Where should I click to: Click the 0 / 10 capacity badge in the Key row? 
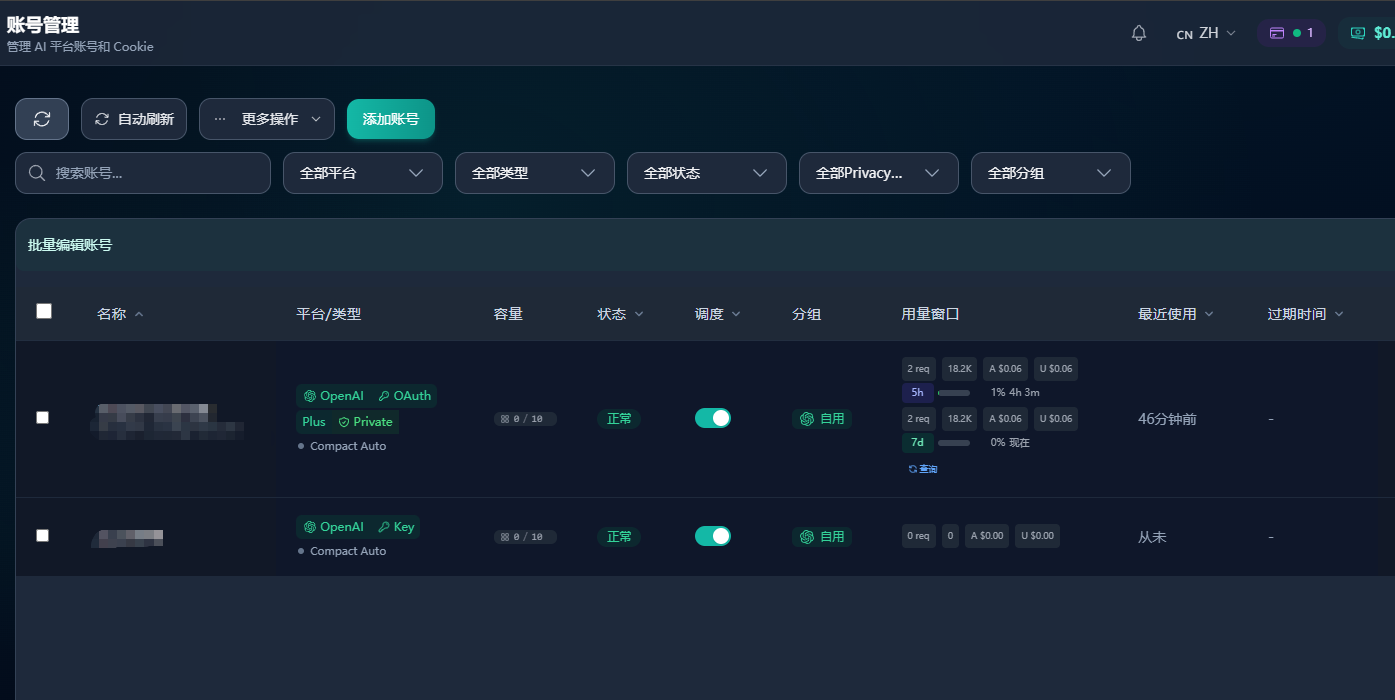pyautogui.click(x=525, y=537)
